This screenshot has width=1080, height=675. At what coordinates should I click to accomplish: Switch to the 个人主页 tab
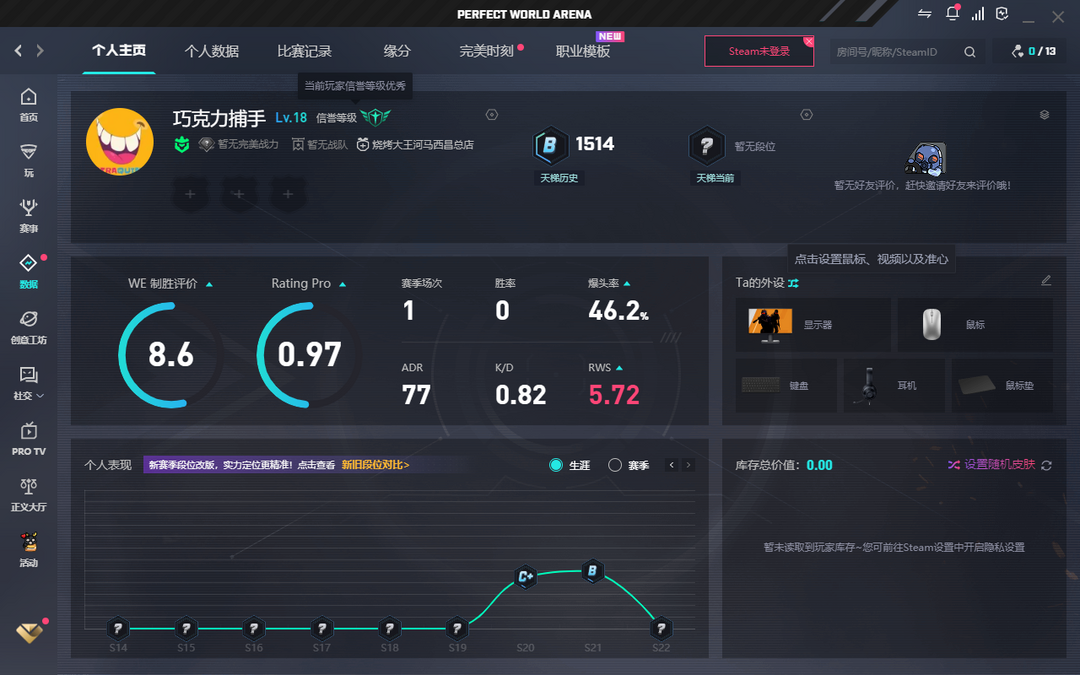[118, 50]
